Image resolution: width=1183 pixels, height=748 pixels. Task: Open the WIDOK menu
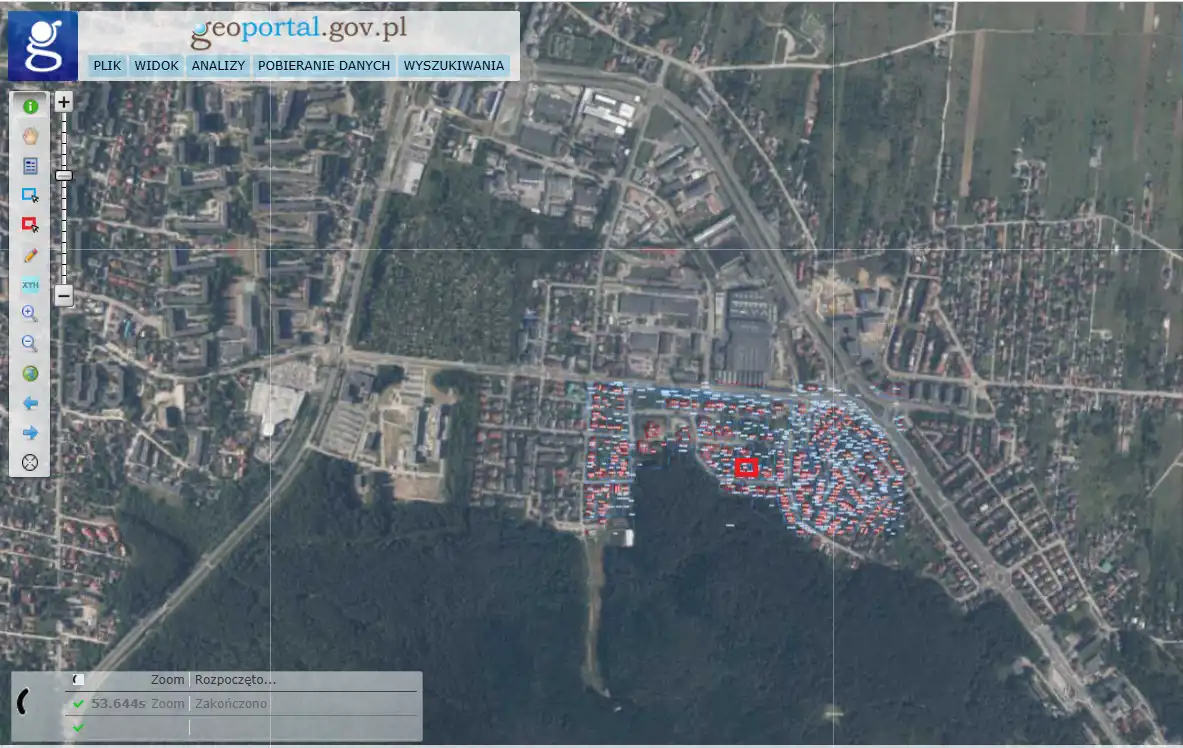click(x=156, y=66)
